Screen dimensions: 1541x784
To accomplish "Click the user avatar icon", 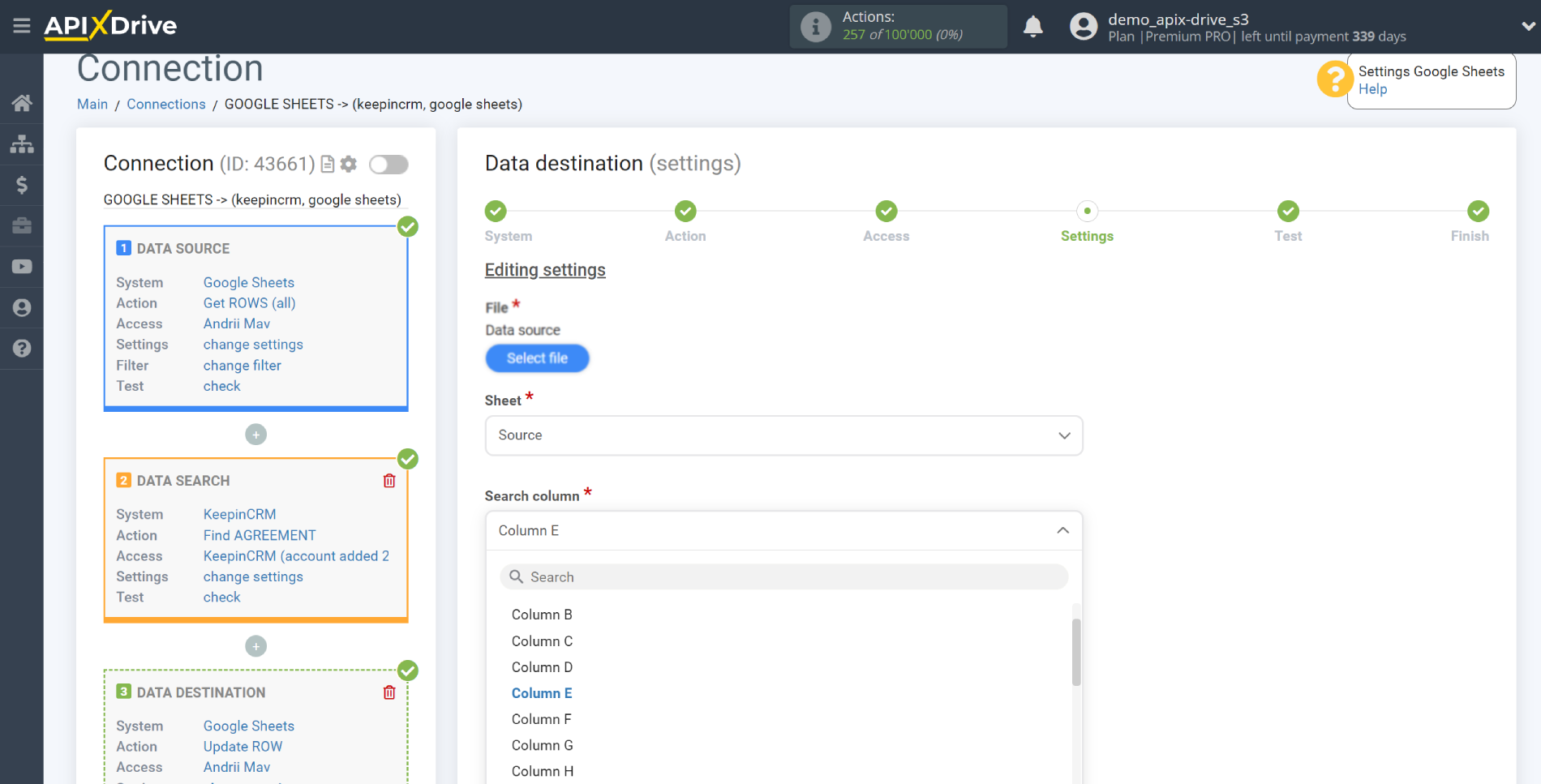I will (1083, 27).
